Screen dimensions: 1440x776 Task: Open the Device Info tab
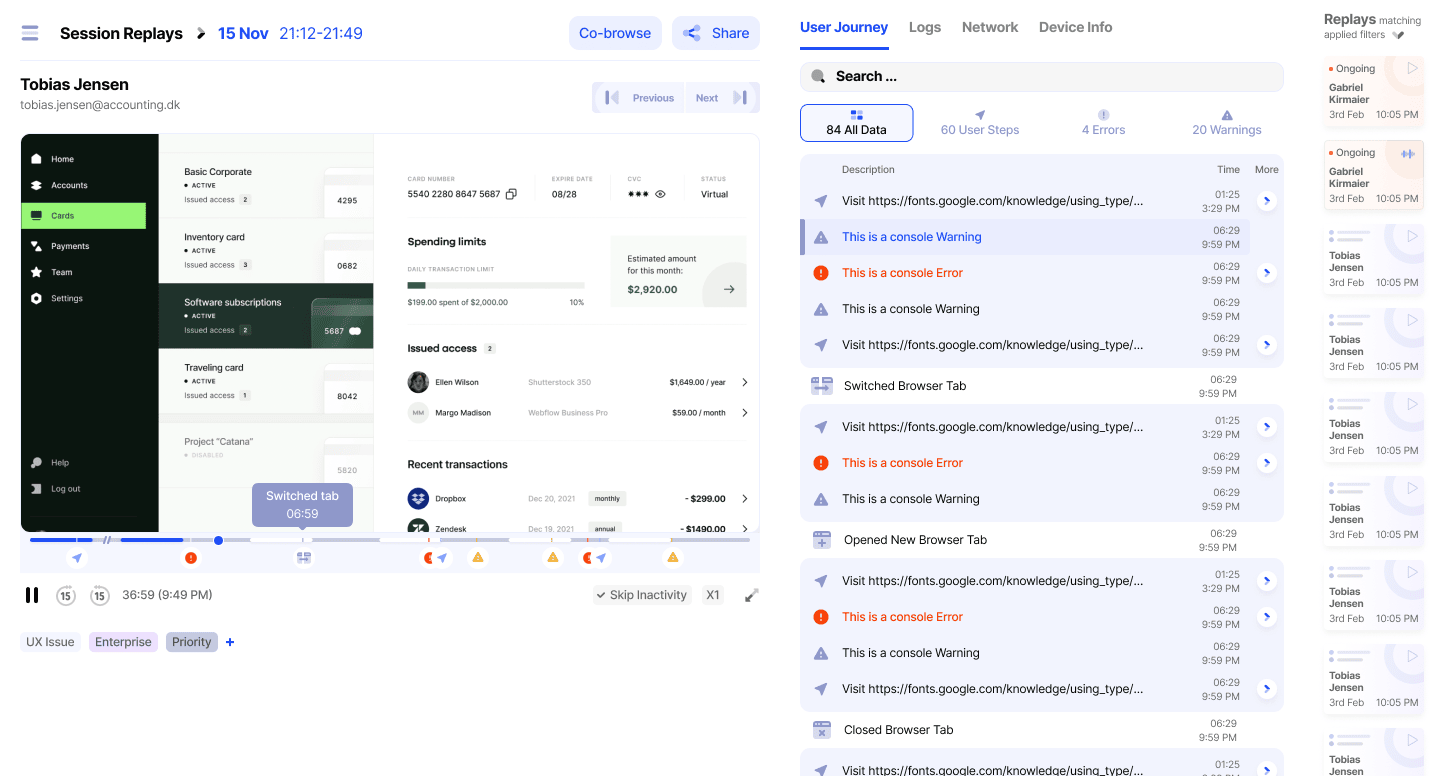click(1075, 27)
